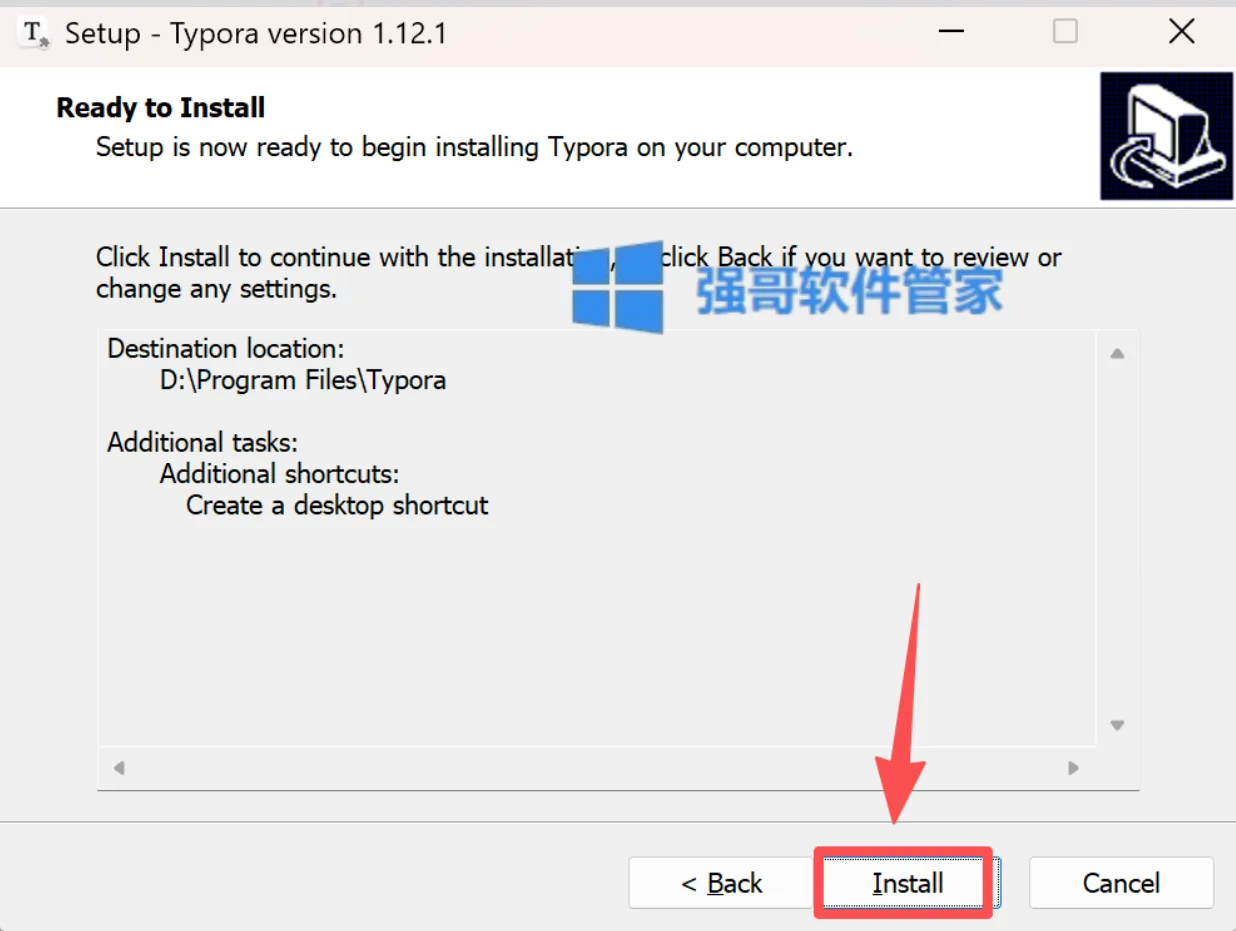Click the Typora icon in the title bar
1236x931 pixels.
click(x=35, y=34)
